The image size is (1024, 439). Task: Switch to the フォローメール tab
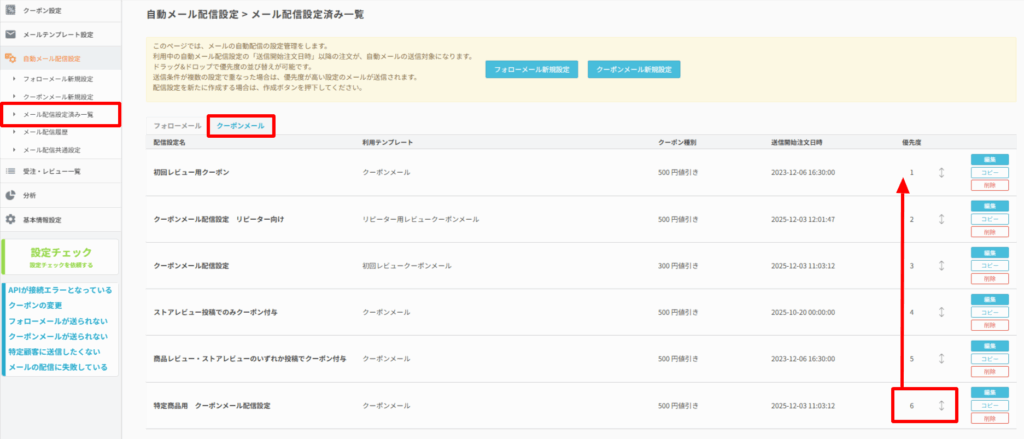177,126
